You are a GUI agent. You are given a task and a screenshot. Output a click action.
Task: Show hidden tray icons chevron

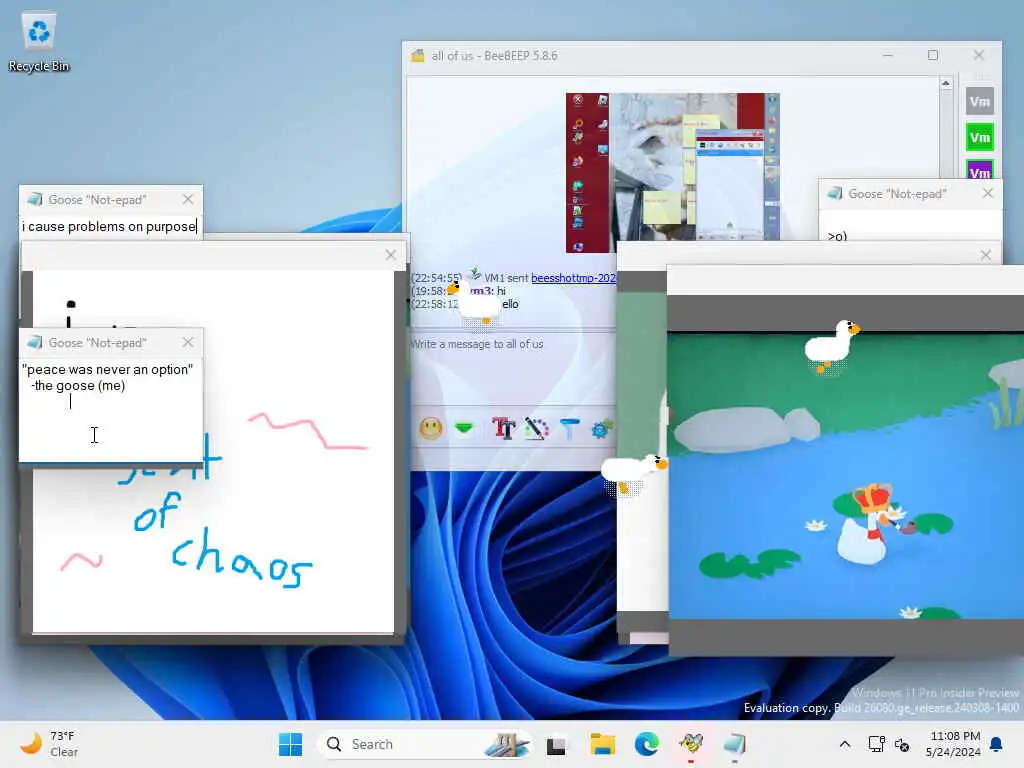coord(844,744)
